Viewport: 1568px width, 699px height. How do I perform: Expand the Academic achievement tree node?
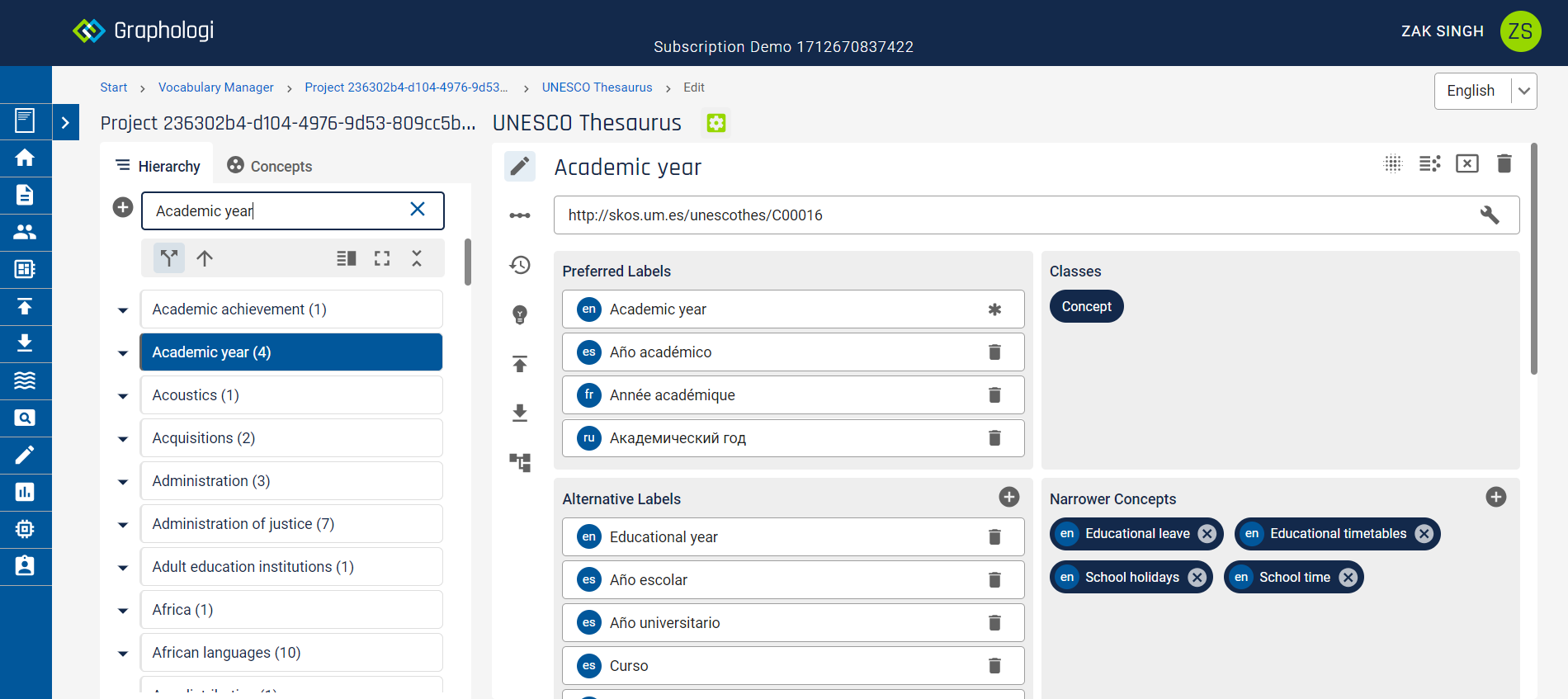[x=123, y=310]
